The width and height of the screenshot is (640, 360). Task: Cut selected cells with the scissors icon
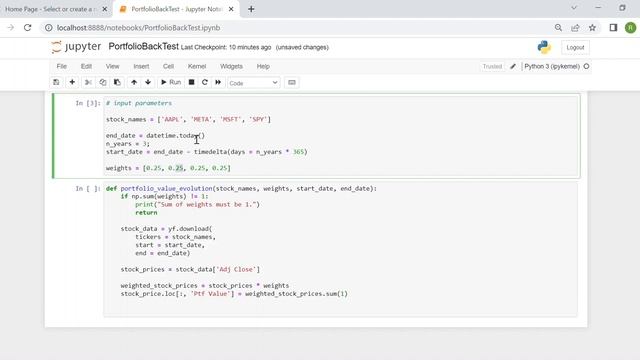(88, 82)
